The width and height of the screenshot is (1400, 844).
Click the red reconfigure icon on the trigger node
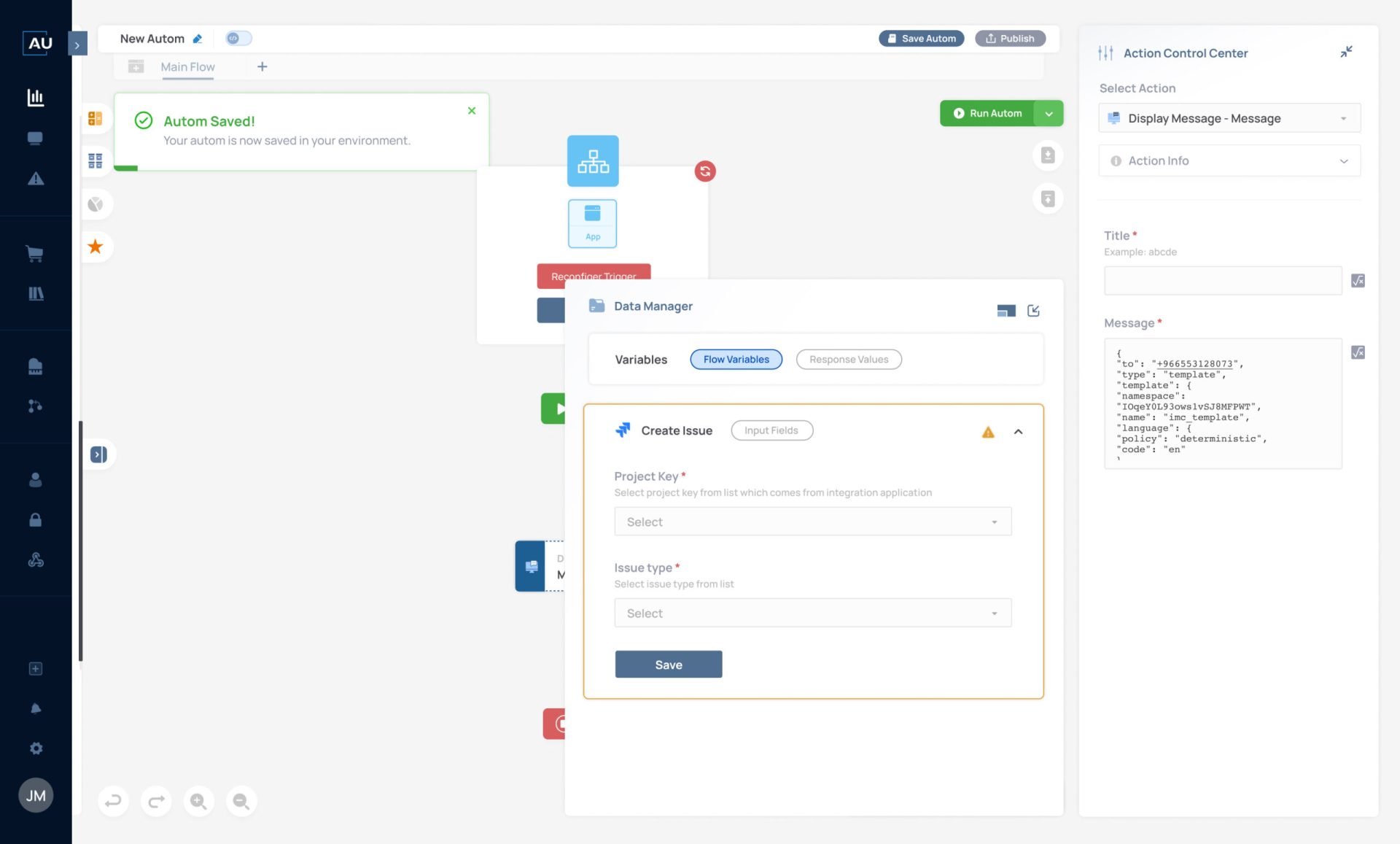704,171
